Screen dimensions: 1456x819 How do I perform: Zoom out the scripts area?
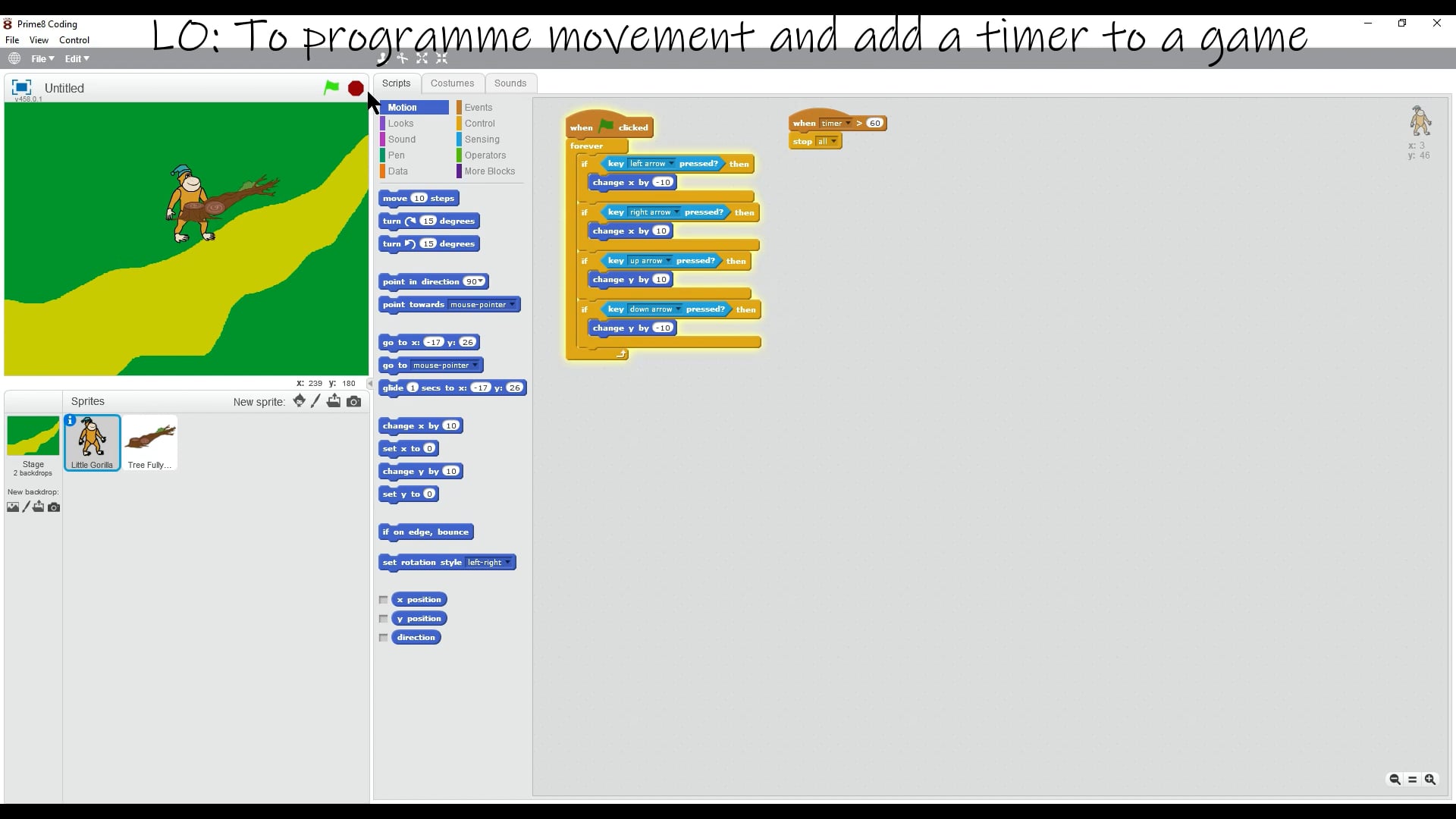pos(1395,780)
